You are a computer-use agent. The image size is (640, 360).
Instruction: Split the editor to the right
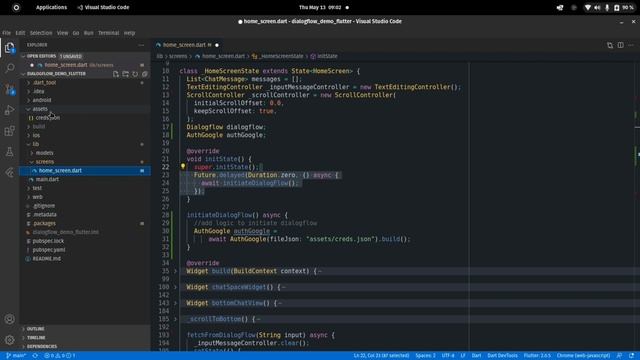pos(620,45)
